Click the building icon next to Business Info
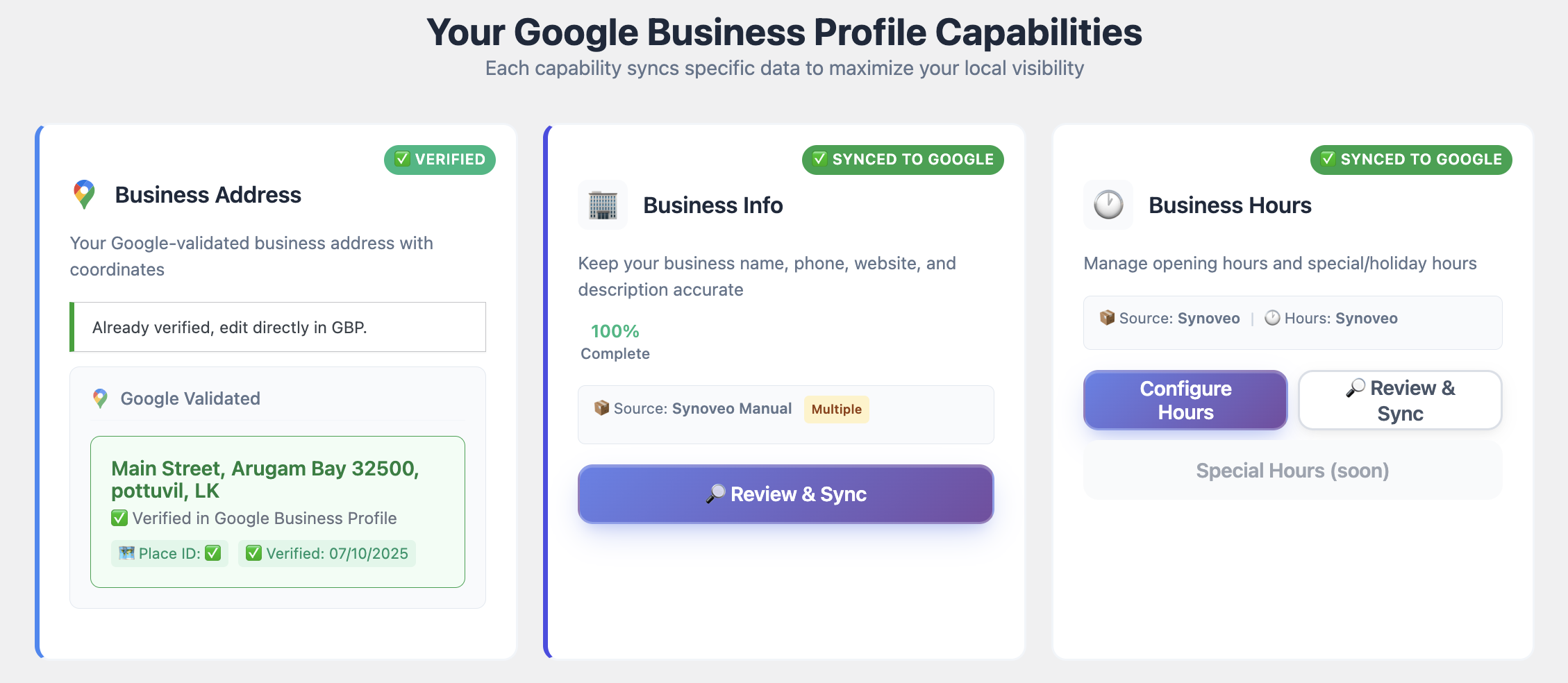 click(602, 205)
